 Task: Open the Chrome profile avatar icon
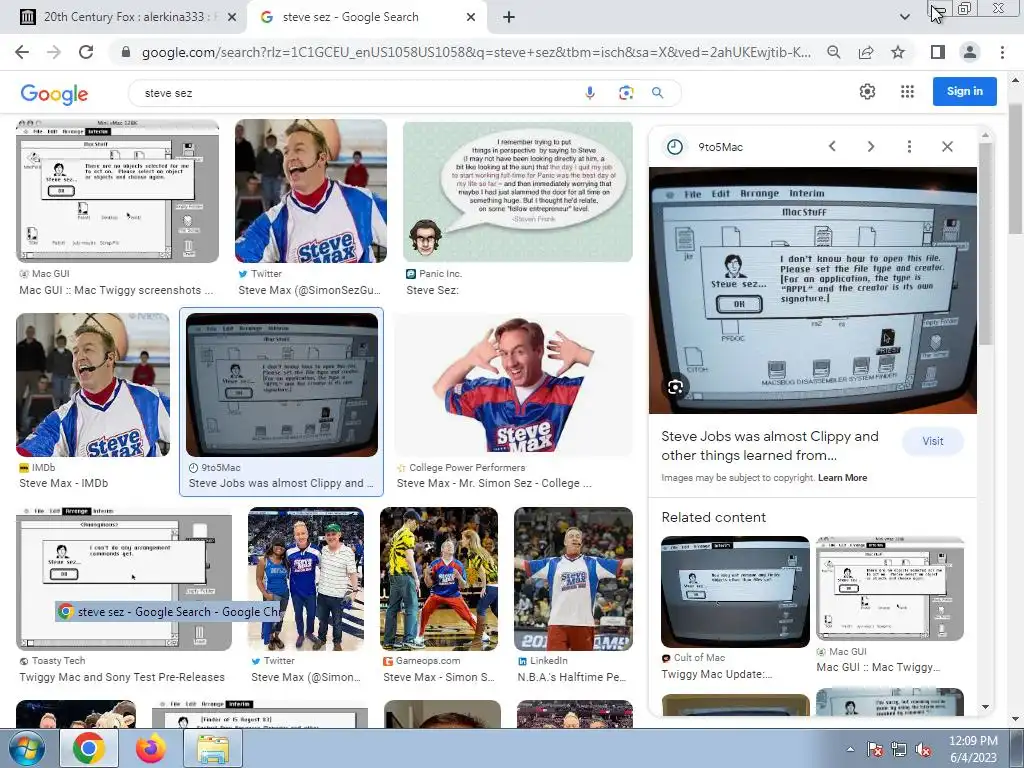(970, 52)
